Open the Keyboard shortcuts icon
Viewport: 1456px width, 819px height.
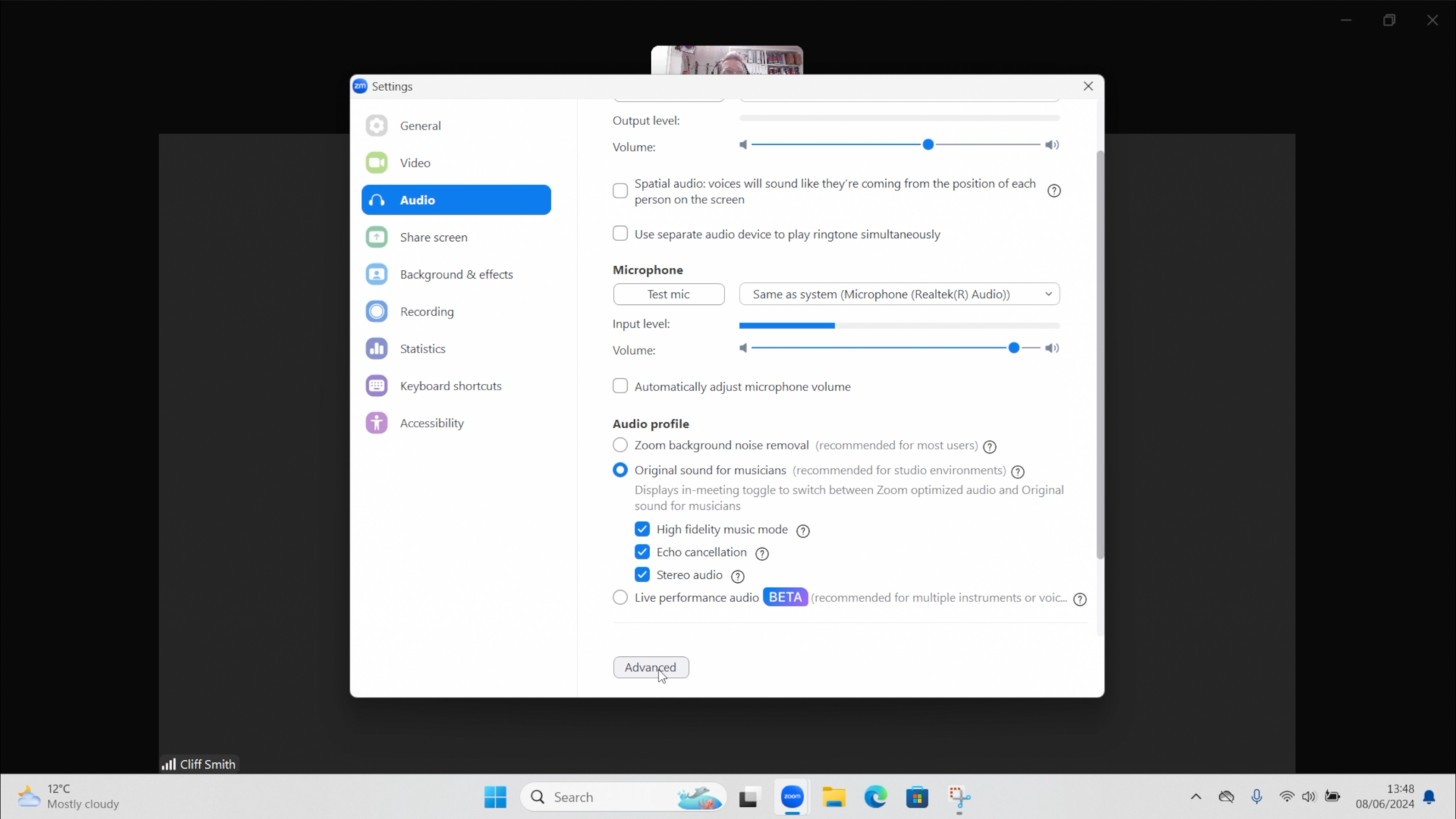point(376,385)
